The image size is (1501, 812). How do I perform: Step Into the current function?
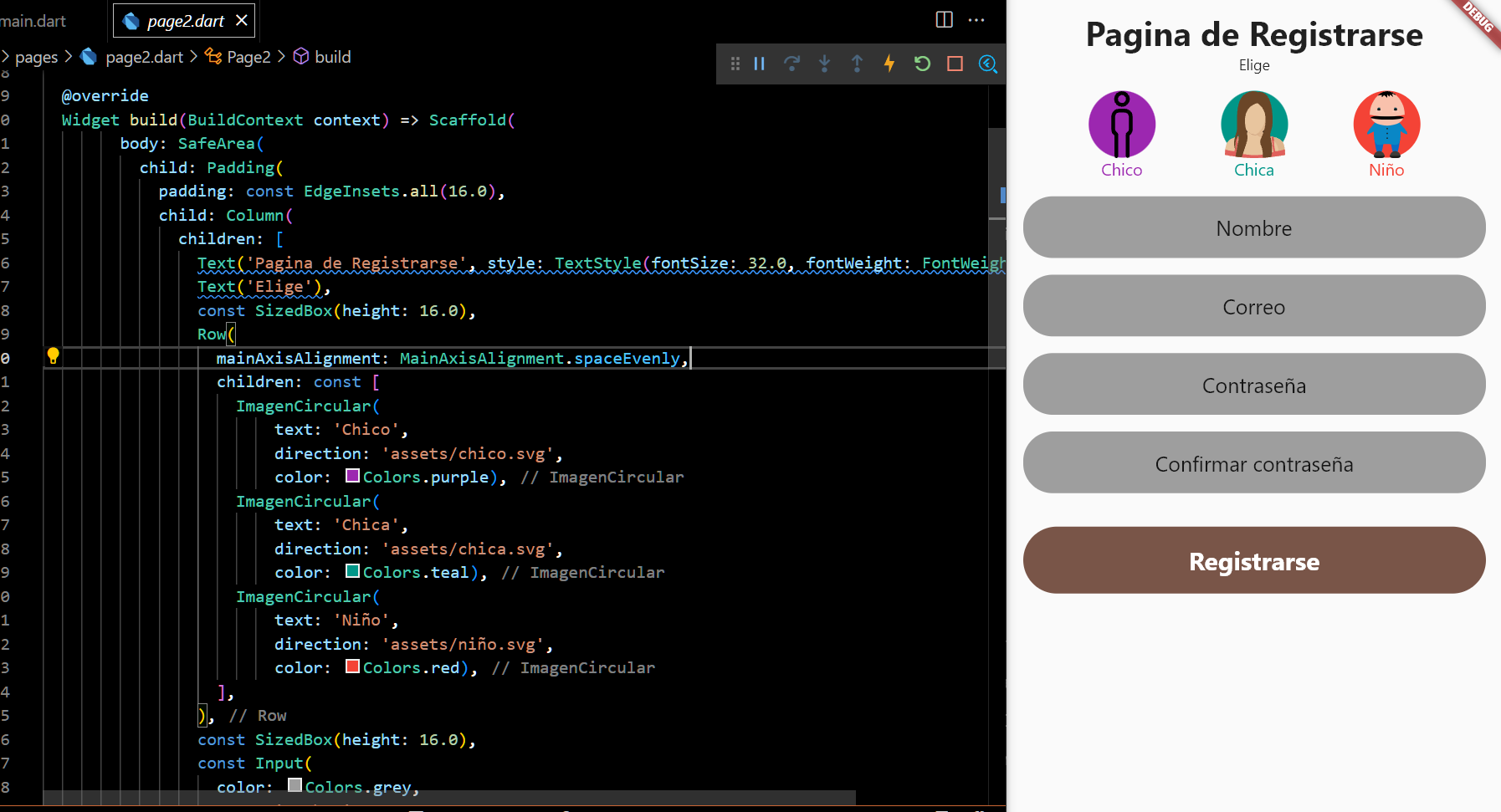pyautogui.click(x=825, y=64)
